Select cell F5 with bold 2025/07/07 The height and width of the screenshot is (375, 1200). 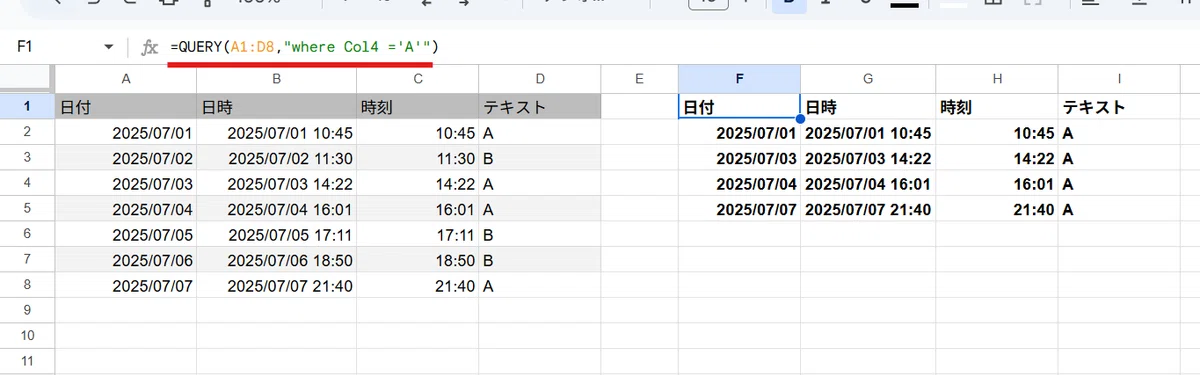click(x=739, y=209)
